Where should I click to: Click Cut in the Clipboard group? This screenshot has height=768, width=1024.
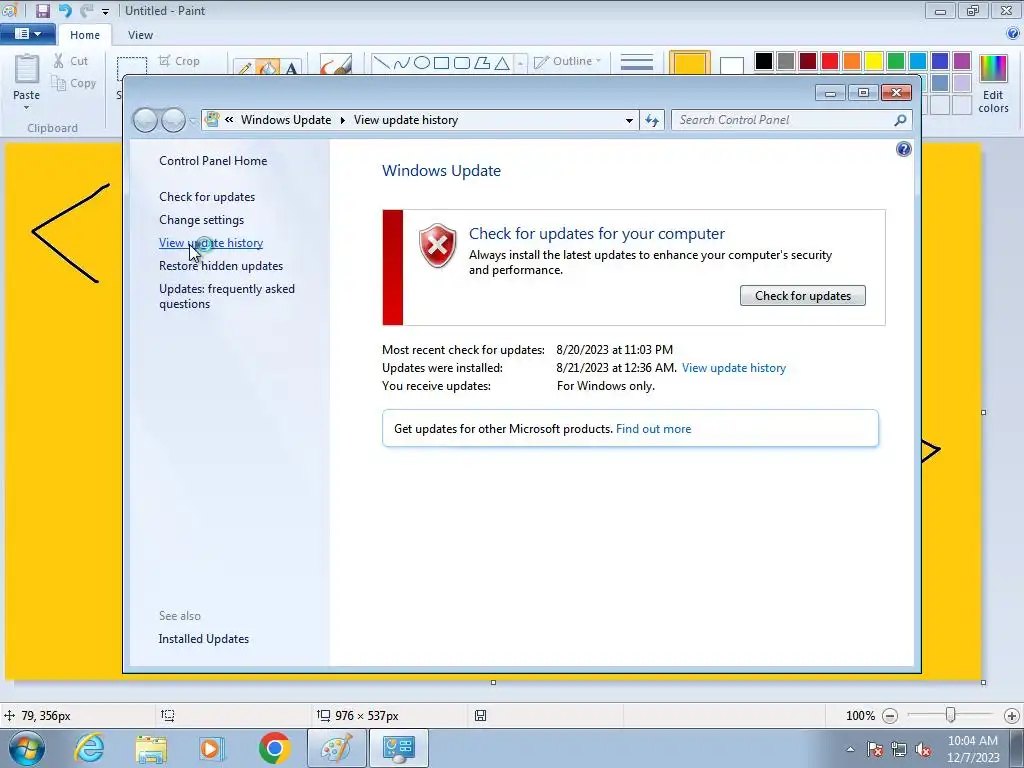click(71, 61)
